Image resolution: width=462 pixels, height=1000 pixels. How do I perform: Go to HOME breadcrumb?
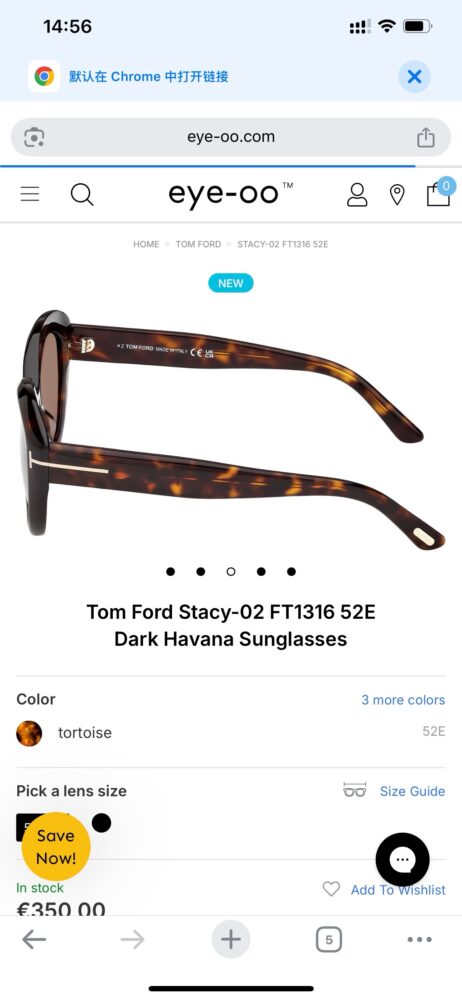[146, 244]
